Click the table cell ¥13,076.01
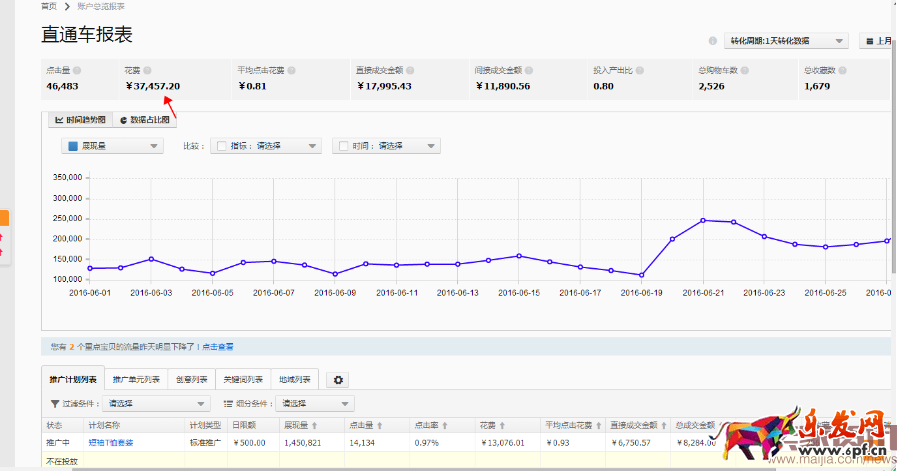 502,443
